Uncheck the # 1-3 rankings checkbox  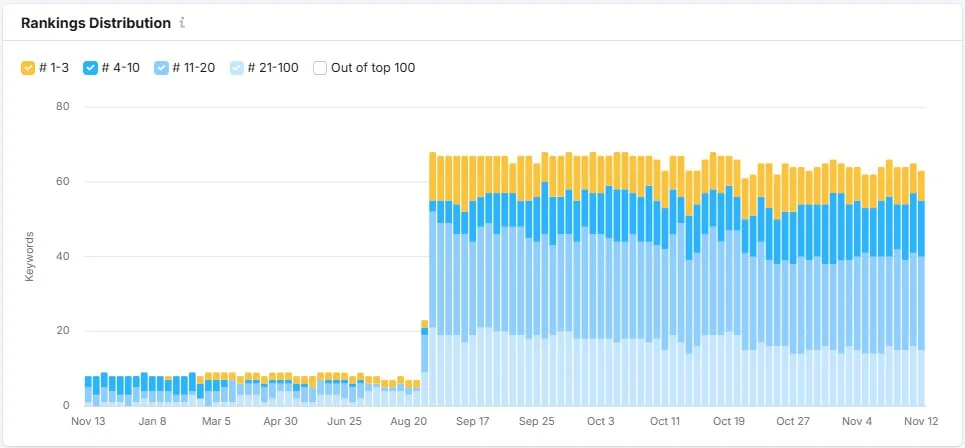(28, 68)
